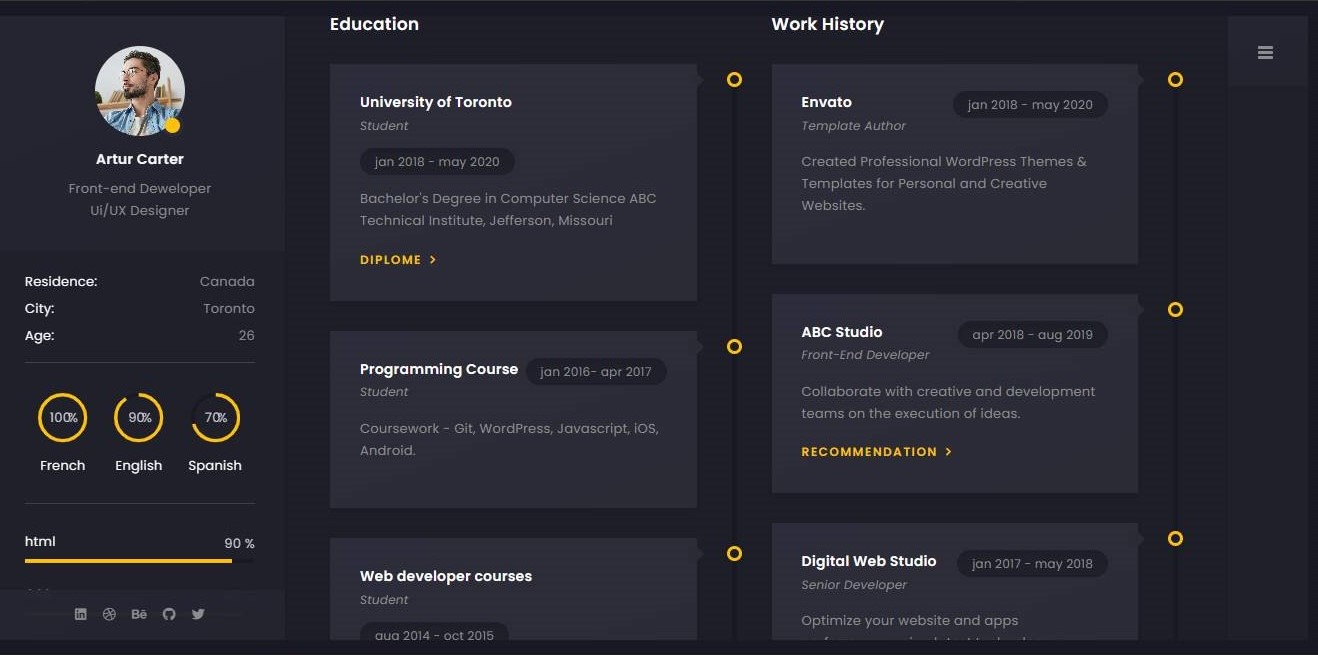Open the LinkedIn profile icon
This screenshot has height=655, width=1318.
click(81, 614)
